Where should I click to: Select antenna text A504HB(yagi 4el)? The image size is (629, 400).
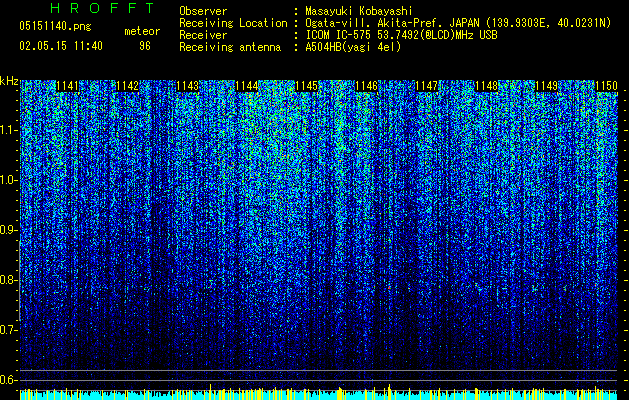(x=353, y=47)
